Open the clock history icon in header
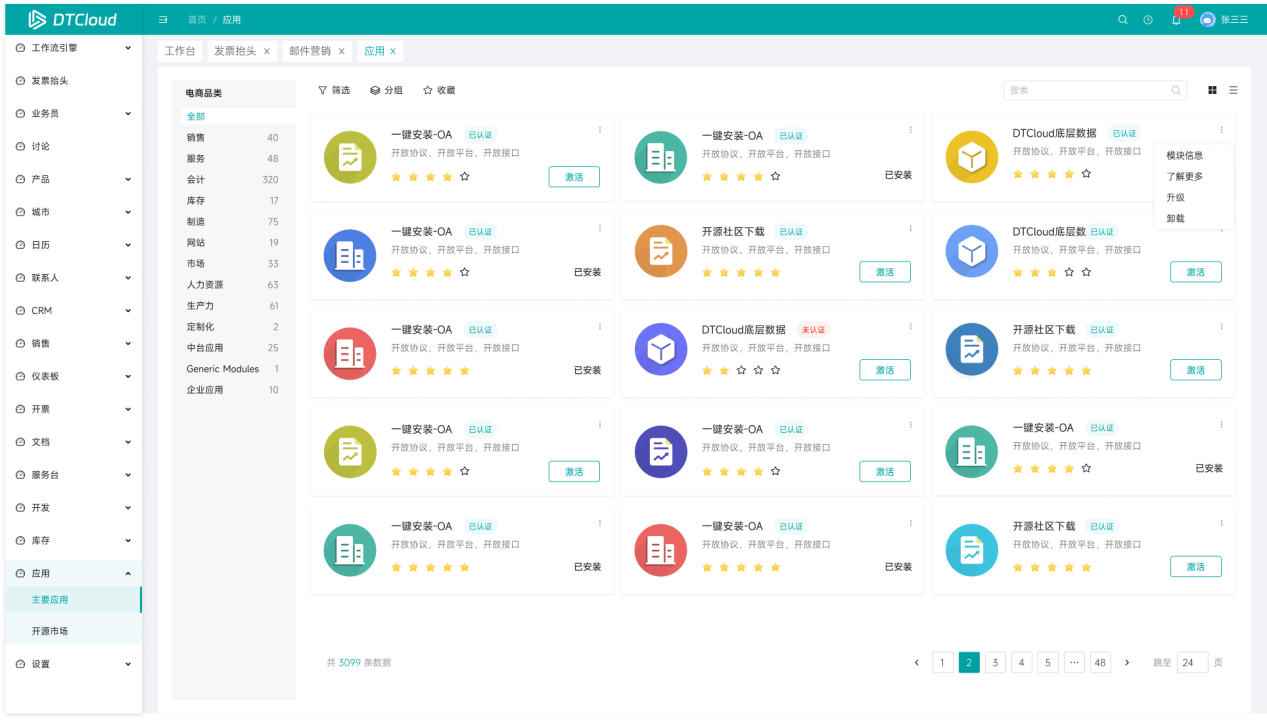This screenshot has height=720, width=1267. point(1148,20)
